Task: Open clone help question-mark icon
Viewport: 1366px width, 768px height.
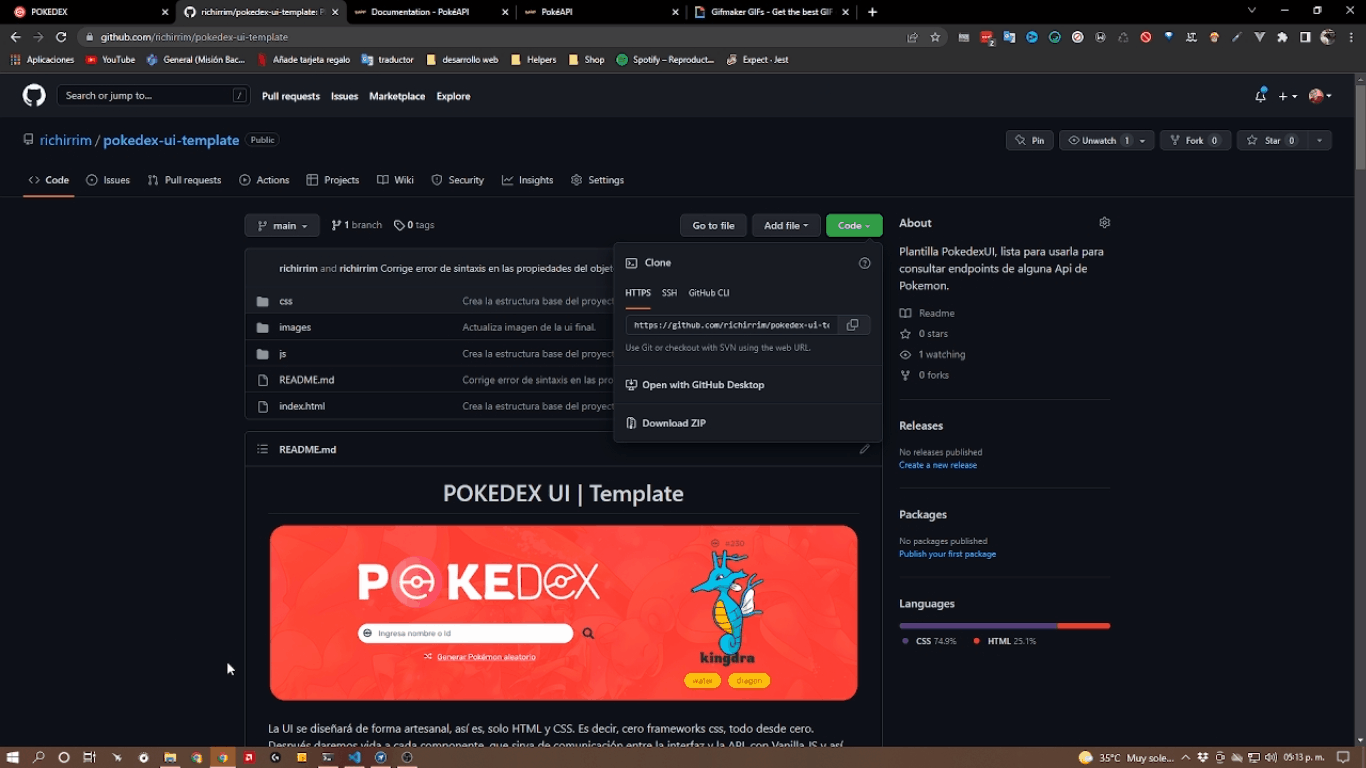Action: (865, 263)
